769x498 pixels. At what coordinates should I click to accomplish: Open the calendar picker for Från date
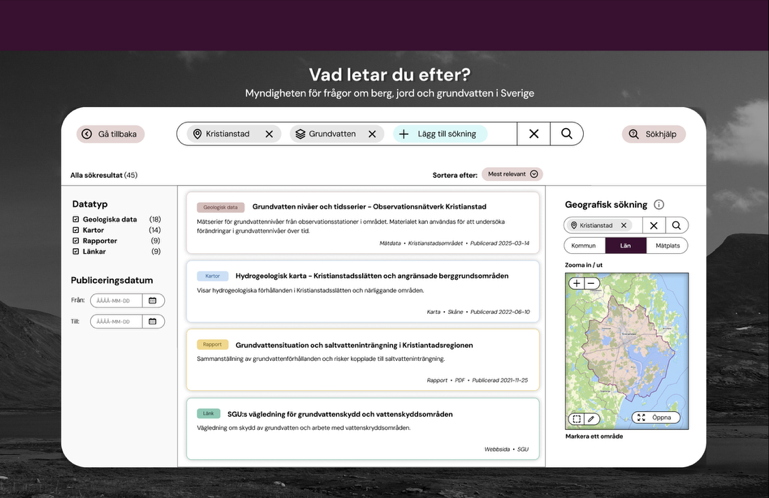(153, 300)
